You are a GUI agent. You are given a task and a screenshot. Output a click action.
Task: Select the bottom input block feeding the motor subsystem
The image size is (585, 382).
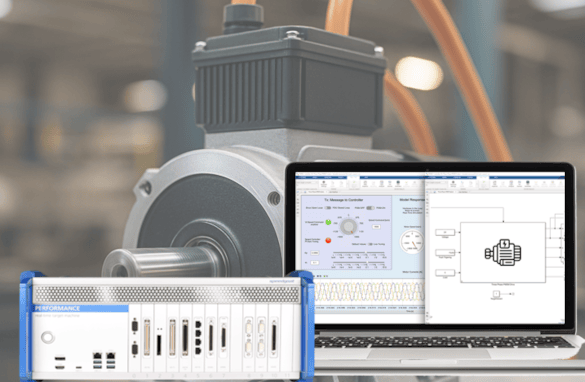coord(445,273)
